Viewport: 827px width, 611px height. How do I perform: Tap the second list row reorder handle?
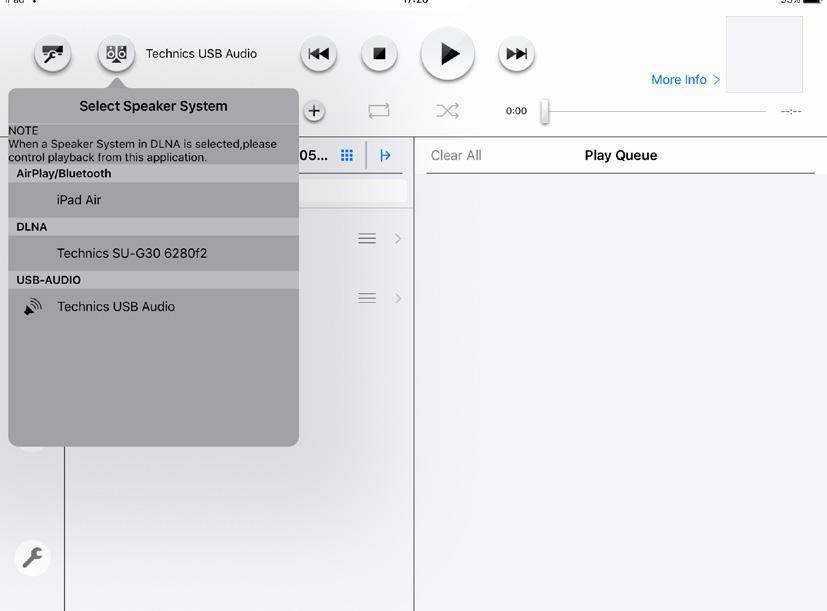click(x=367, y=298)
